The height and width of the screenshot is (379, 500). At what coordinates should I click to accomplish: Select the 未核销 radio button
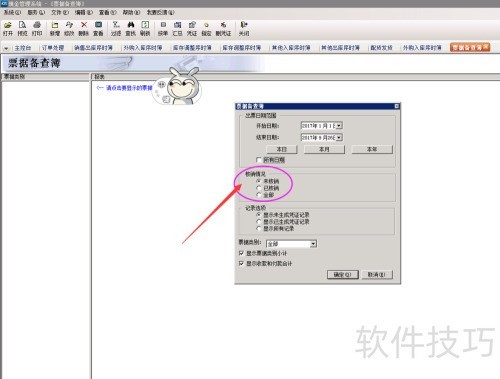pos(258,181)
